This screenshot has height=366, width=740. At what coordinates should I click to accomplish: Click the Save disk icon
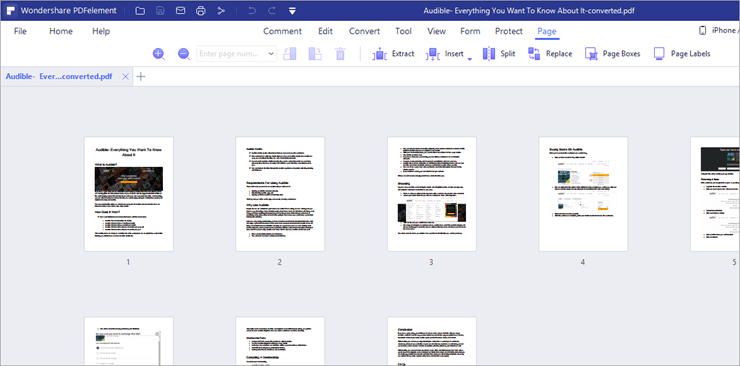160,11
